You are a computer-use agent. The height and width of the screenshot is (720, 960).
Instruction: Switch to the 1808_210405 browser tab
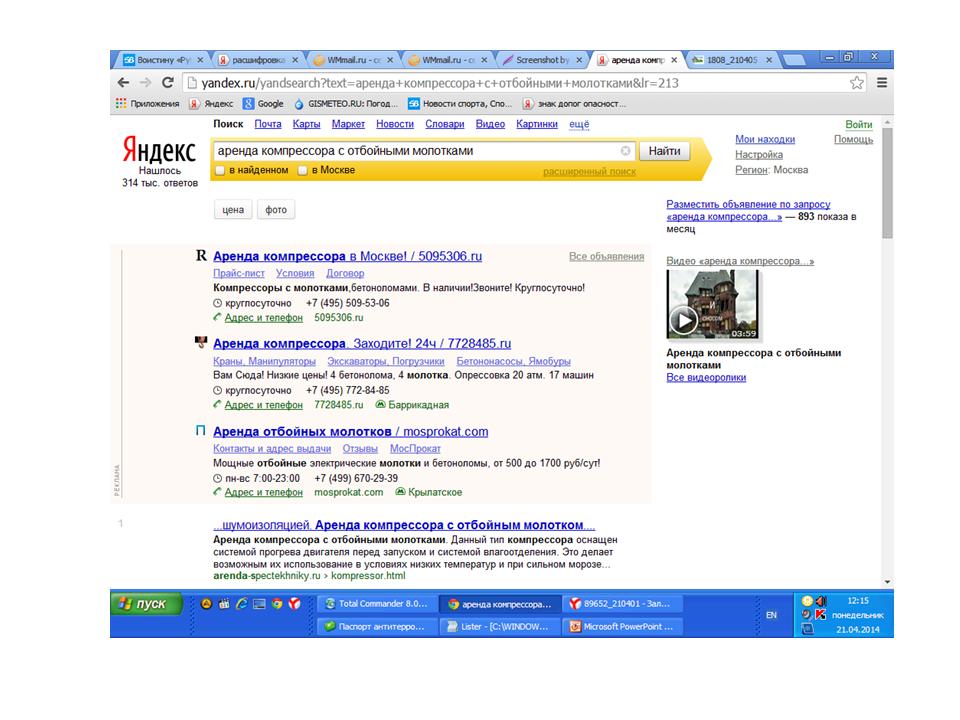point(732,60)
